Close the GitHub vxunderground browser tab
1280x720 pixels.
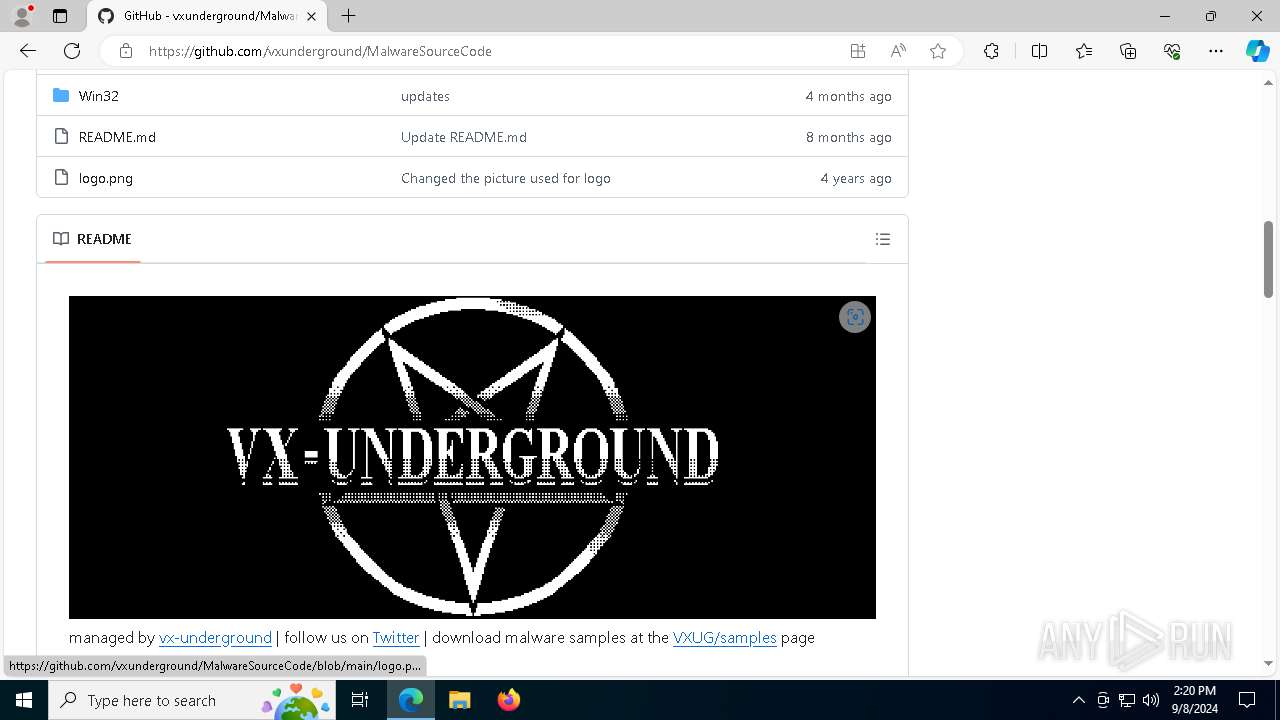pyautogui.click(x=310, y=16)
